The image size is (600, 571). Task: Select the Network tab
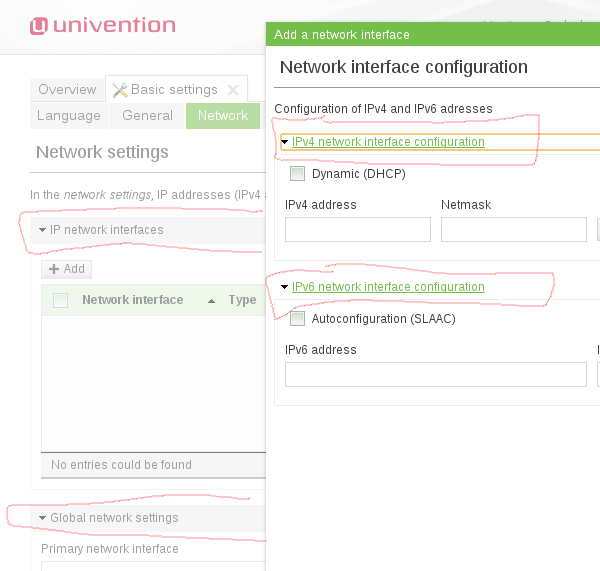222,116
